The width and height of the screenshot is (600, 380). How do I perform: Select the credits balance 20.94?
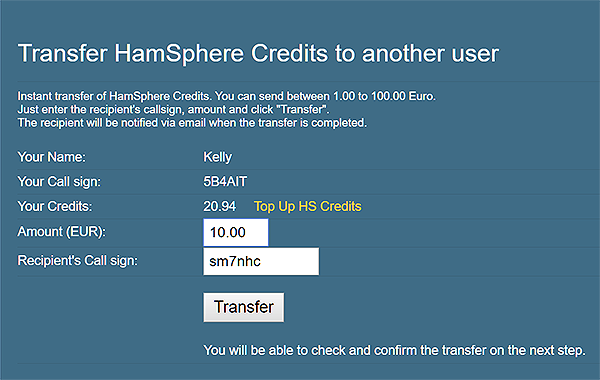[x=220, y=206]
